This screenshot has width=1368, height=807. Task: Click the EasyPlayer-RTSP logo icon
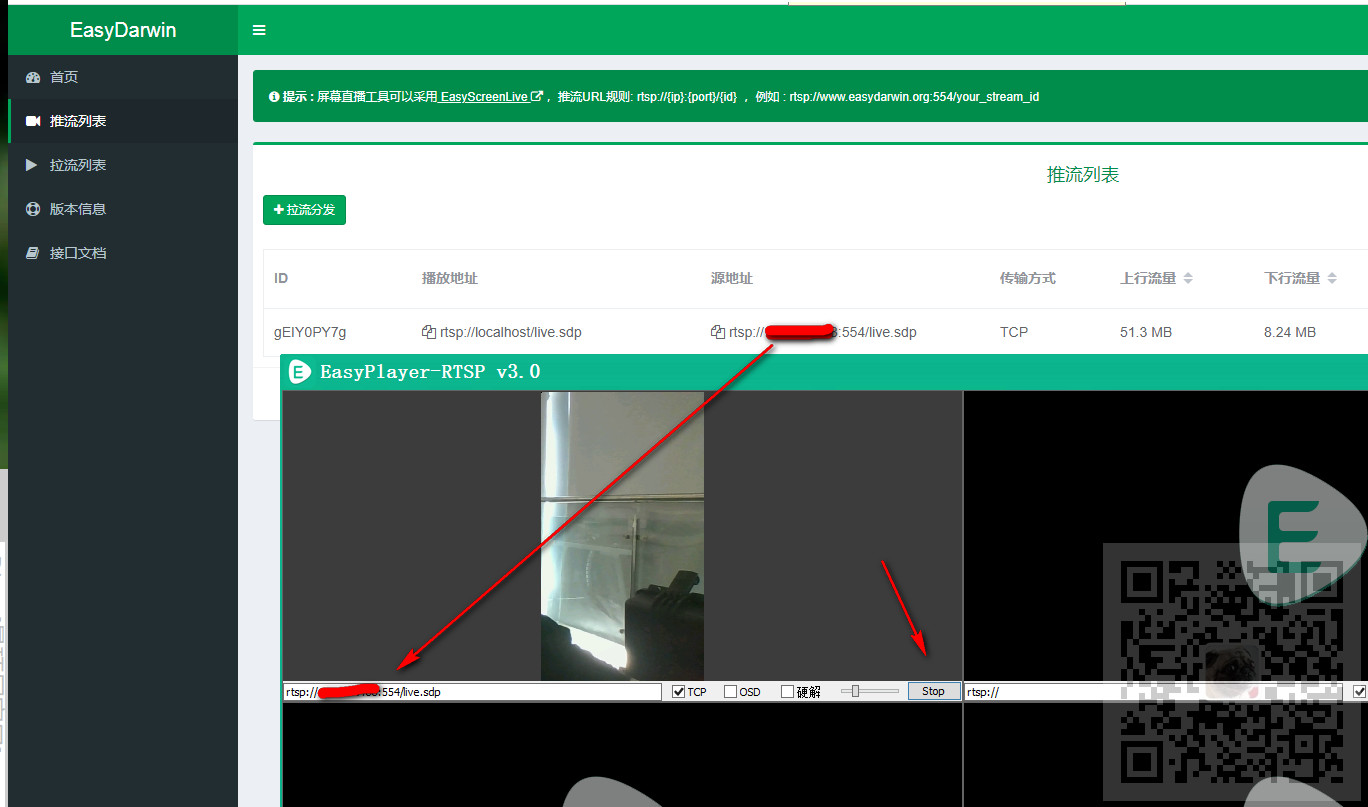(299, 372)
